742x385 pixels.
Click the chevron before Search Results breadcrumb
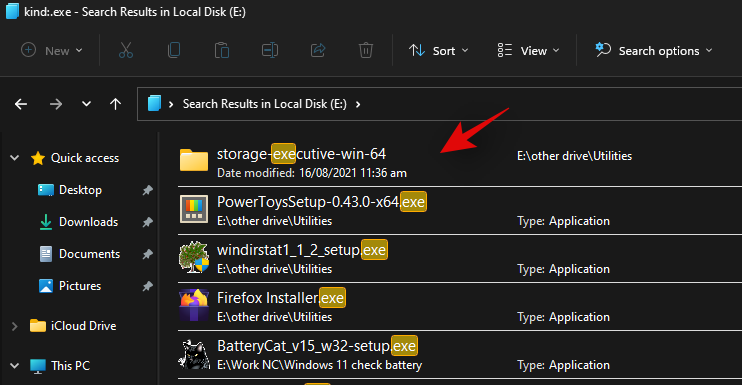click(171, 104)
